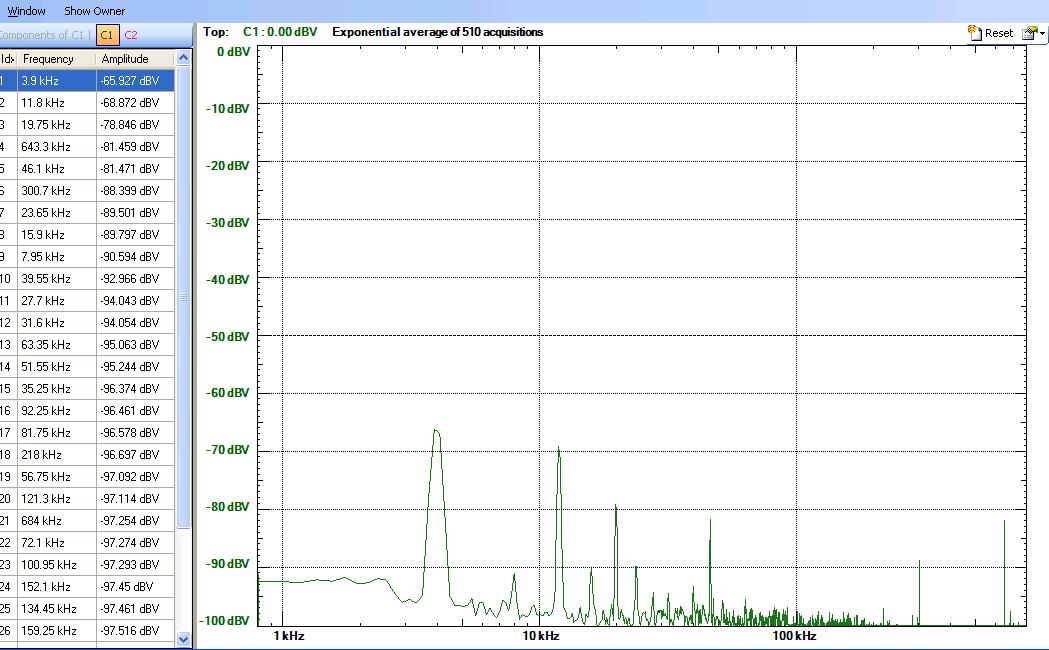Select the 11.8 kHz frequency cell

pyautogui.click(x=57, y=102)
